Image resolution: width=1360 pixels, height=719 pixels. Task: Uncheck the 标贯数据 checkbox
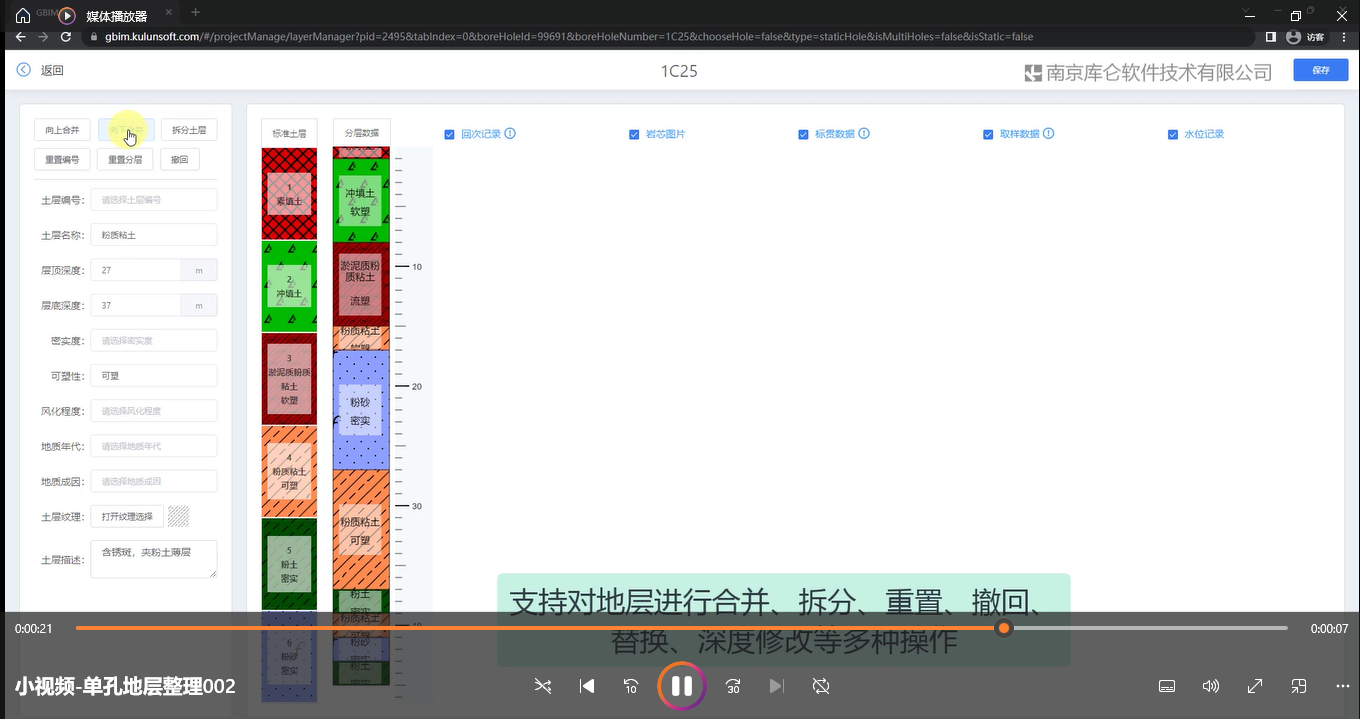[x=803, y=134]
